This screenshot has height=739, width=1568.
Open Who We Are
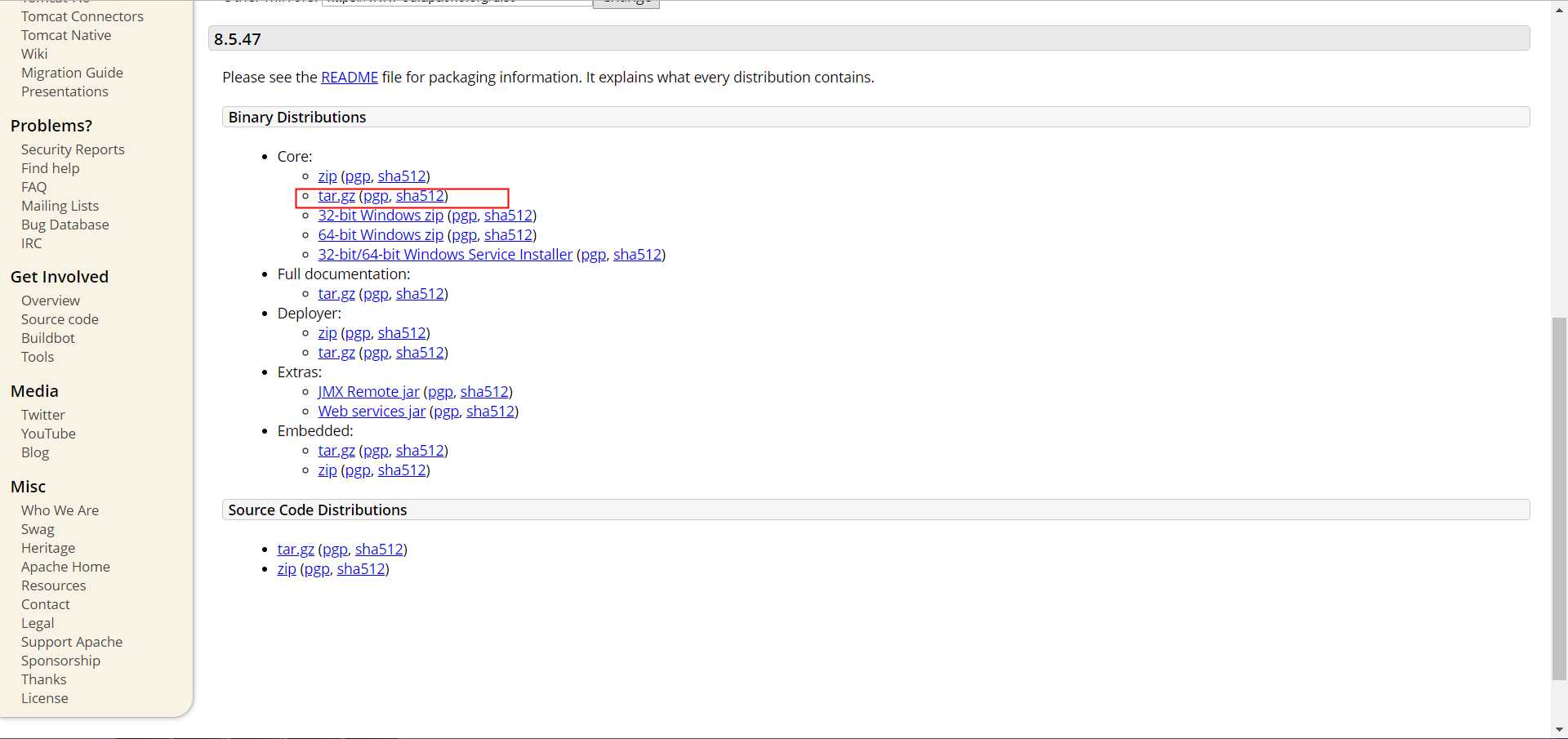coord(60,510)
